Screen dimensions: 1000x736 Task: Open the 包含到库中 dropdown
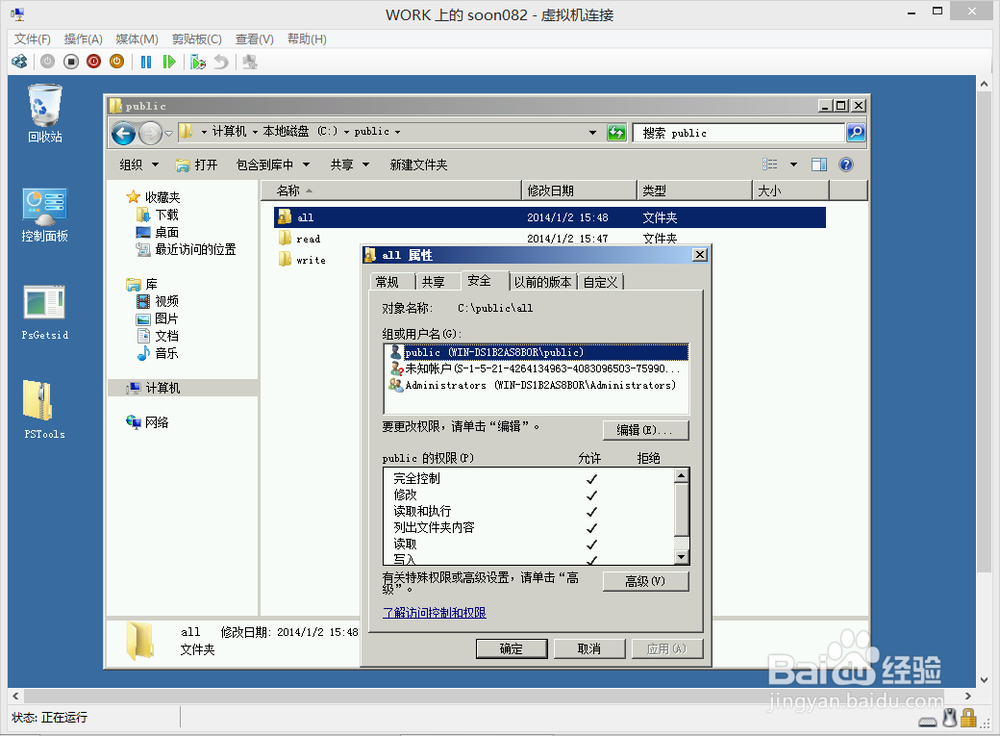point(273,165)
